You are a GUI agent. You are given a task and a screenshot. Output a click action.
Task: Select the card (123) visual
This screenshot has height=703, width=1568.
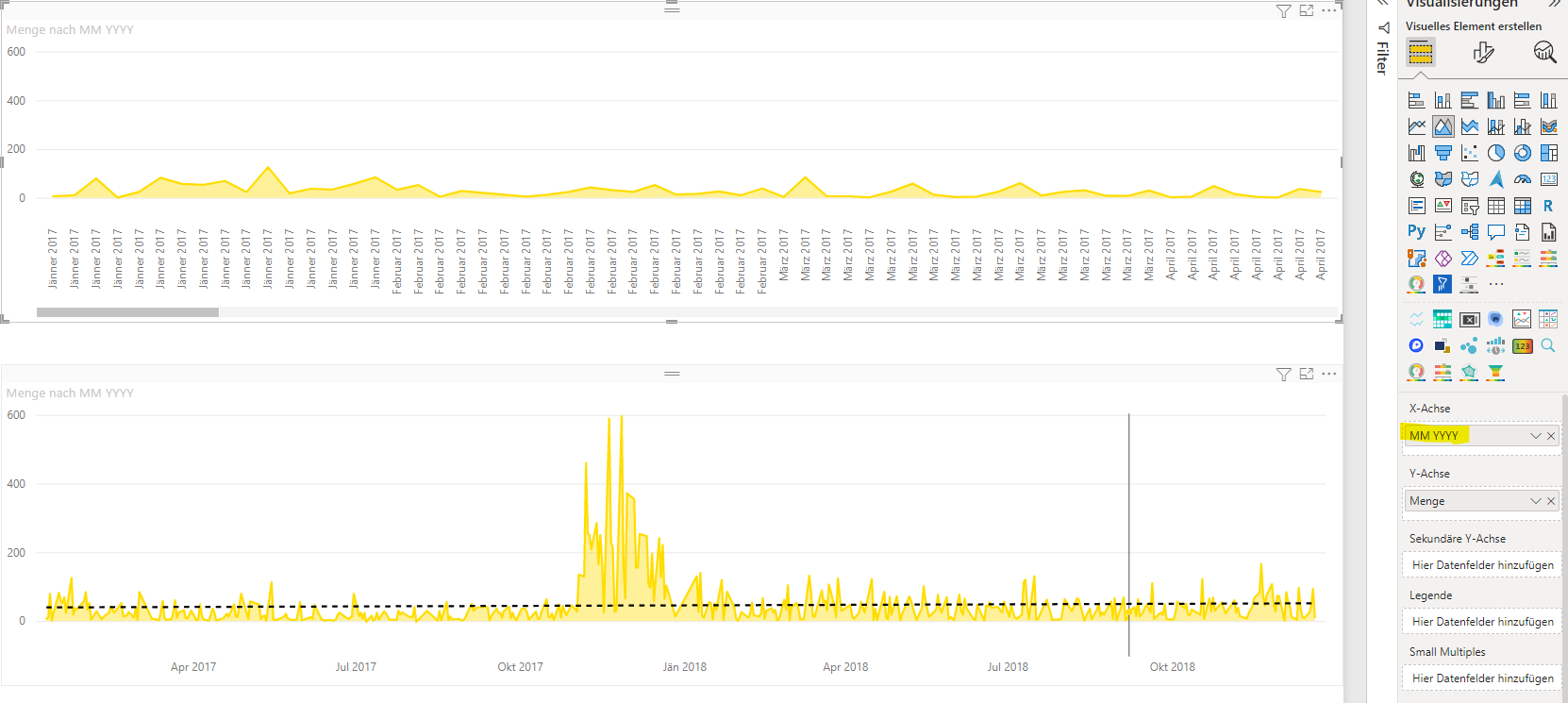1549,179
